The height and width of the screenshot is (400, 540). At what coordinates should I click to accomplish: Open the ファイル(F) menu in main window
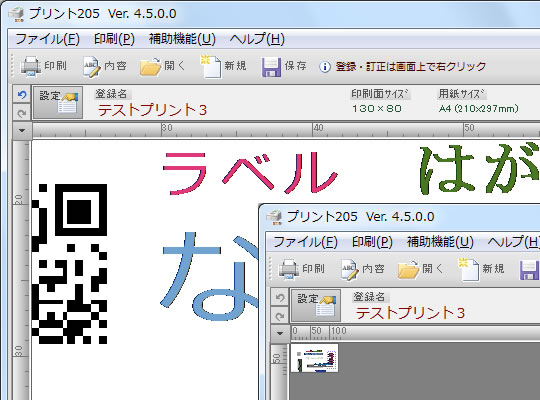click(x=48, y=39)
